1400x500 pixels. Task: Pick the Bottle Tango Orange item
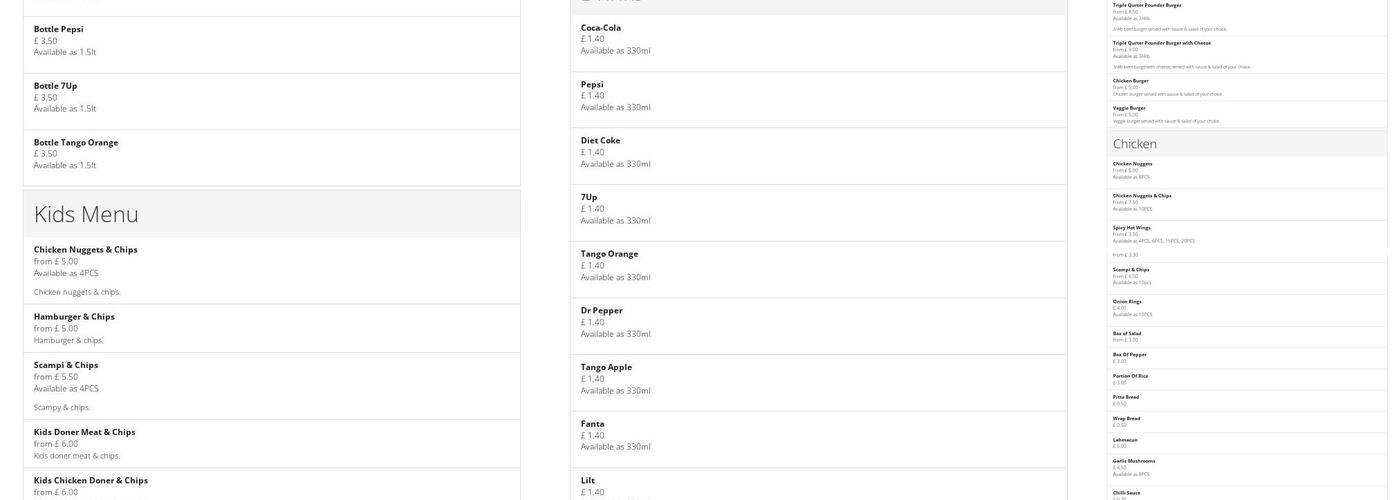tap(75, 143)
